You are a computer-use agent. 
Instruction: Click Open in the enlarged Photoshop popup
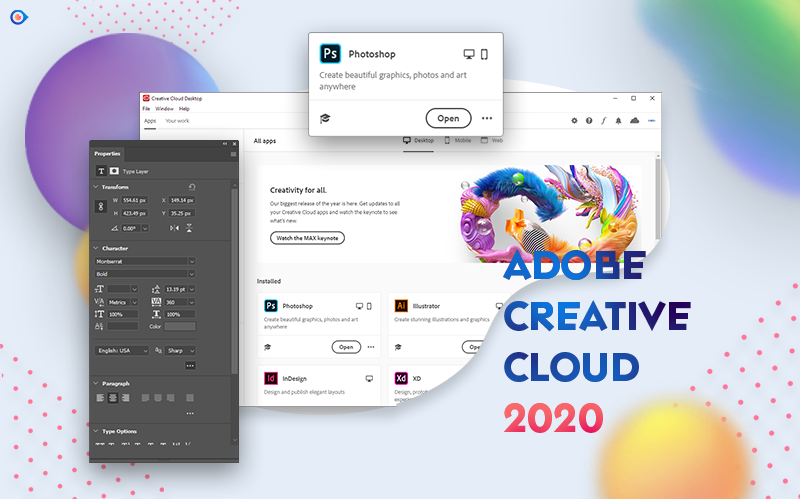pos(448,118)
